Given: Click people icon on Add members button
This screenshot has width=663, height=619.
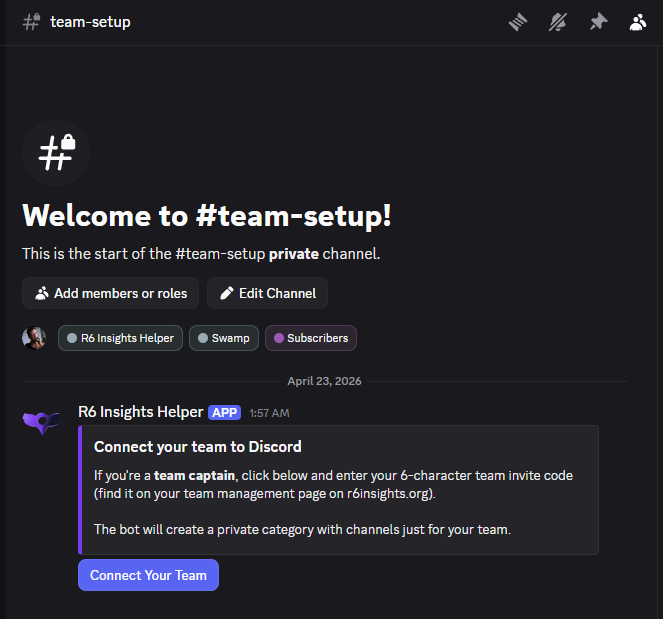Looking at the screenshot, I should pyautogui.click(x=41, y=293).
